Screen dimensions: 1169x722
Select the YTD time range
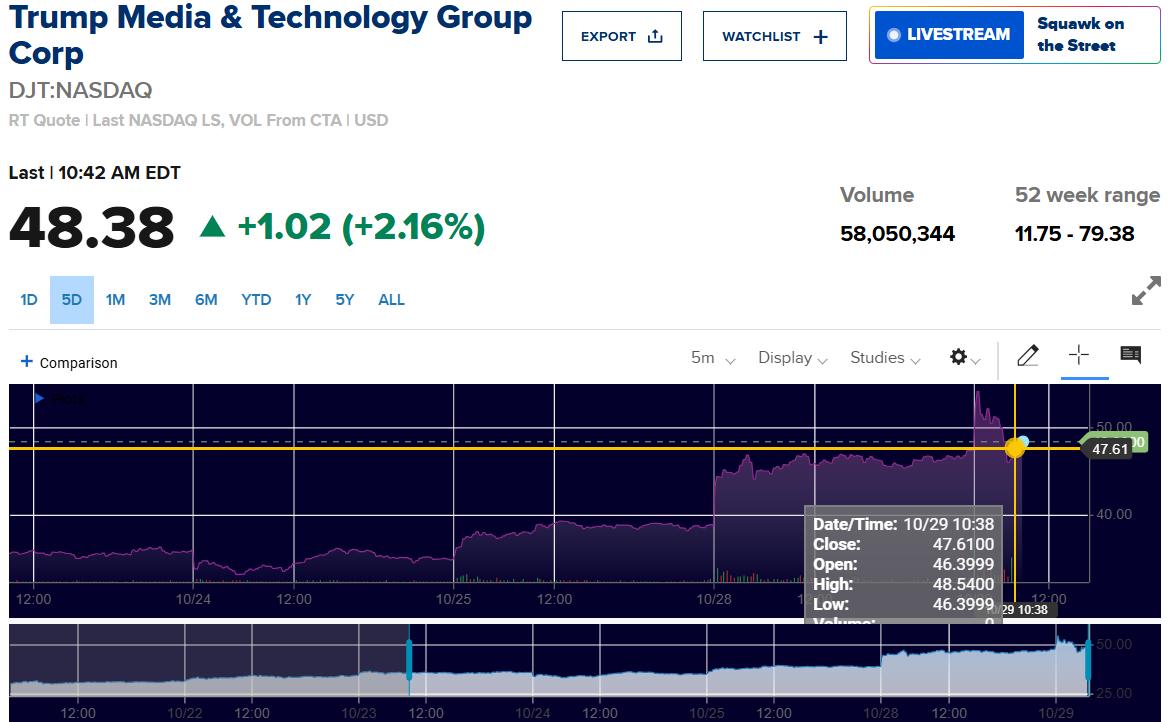coord(256,300)
